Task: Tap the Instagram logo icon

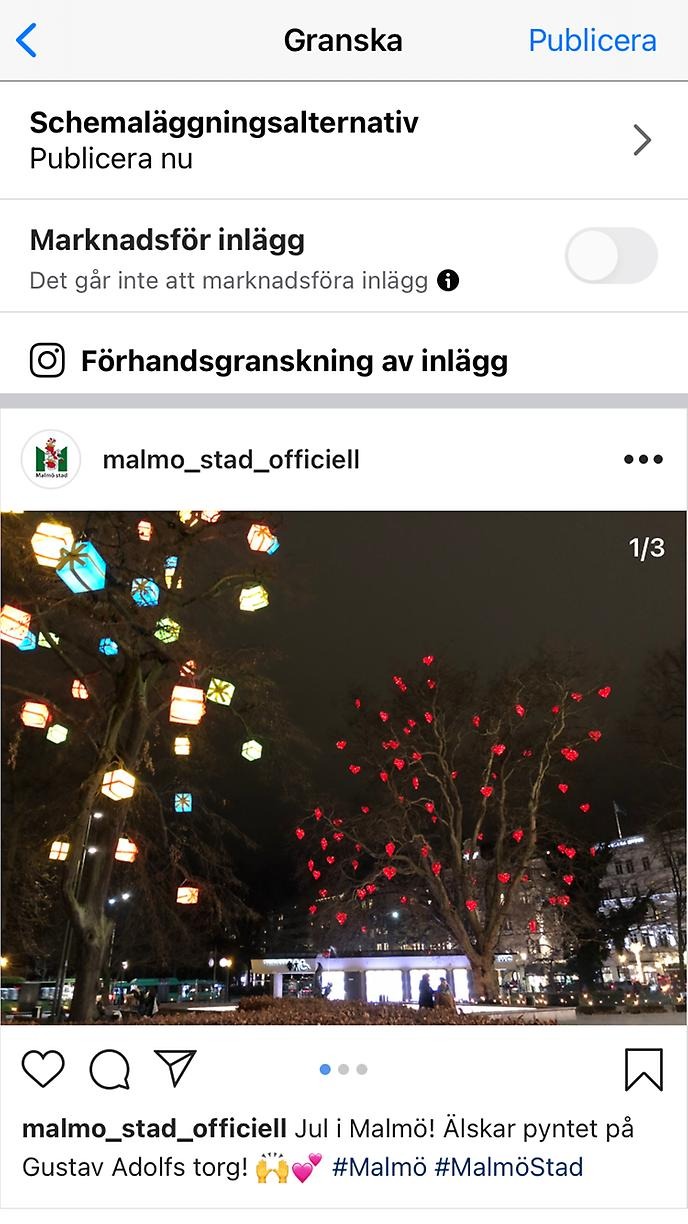Action: [x=47, y=360]
